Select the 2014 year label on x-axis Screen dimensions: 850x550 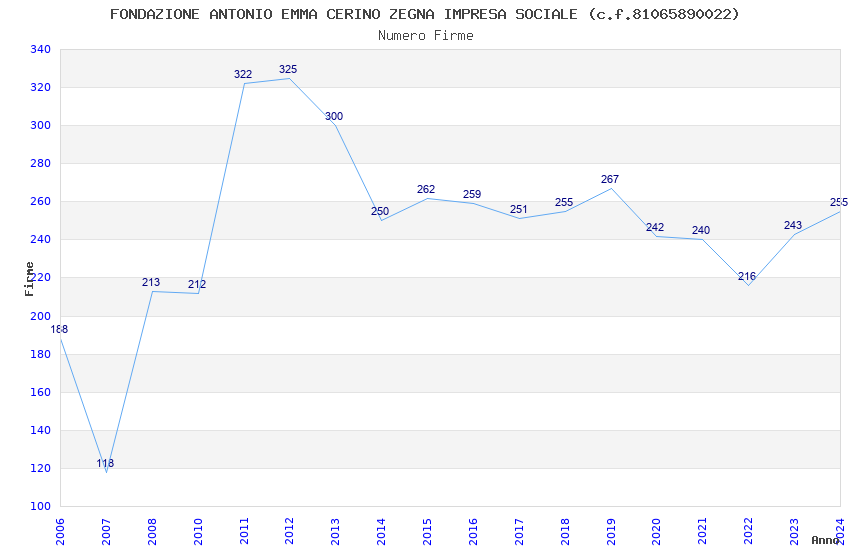(381, 532)
